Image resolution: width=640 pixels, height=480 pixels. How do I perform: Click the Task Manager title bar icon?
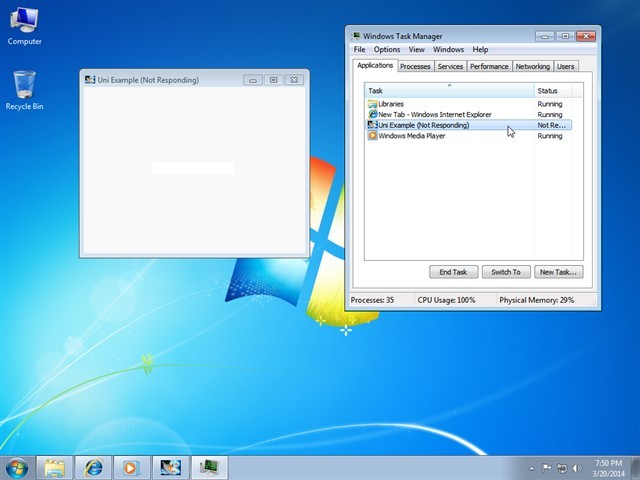tap(356, 36)
